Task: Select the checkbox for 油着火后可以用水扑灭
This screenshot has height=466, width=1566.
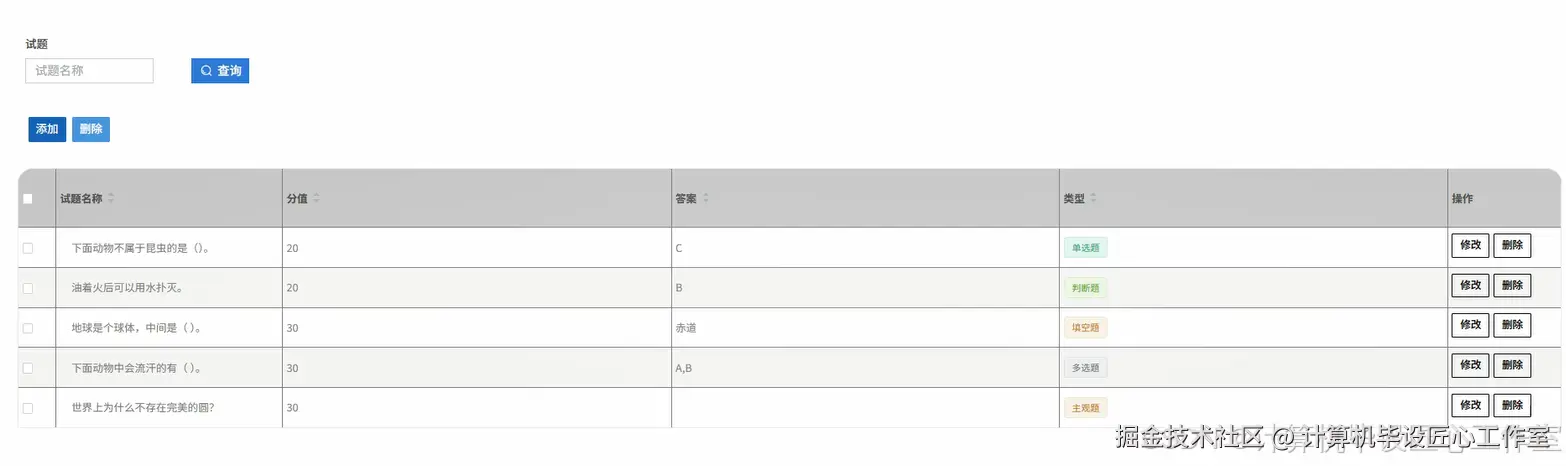Action: click(28, 288)
